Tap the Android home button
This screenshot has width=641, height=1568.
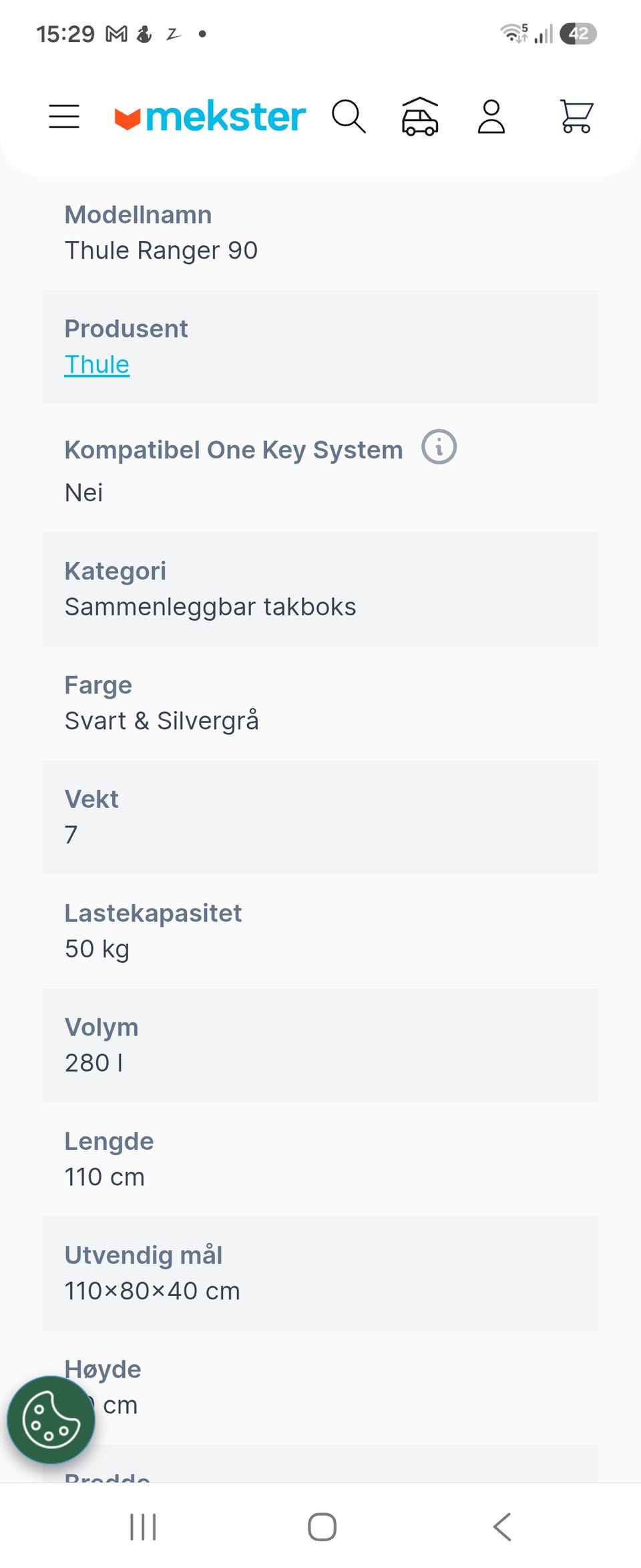[322, 1527]
